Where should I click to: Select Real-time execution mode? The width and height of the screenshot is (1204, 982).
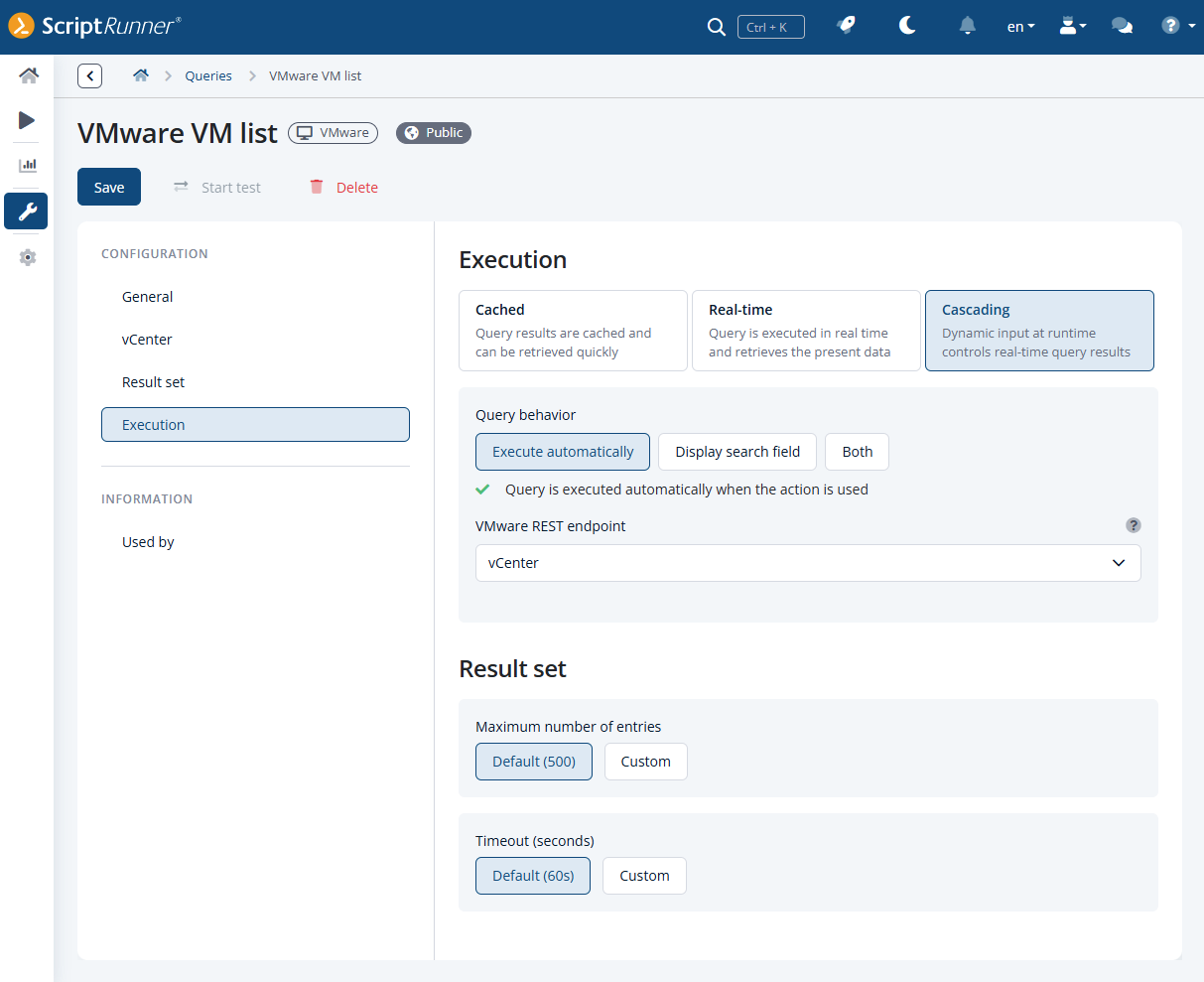point(806,331)
